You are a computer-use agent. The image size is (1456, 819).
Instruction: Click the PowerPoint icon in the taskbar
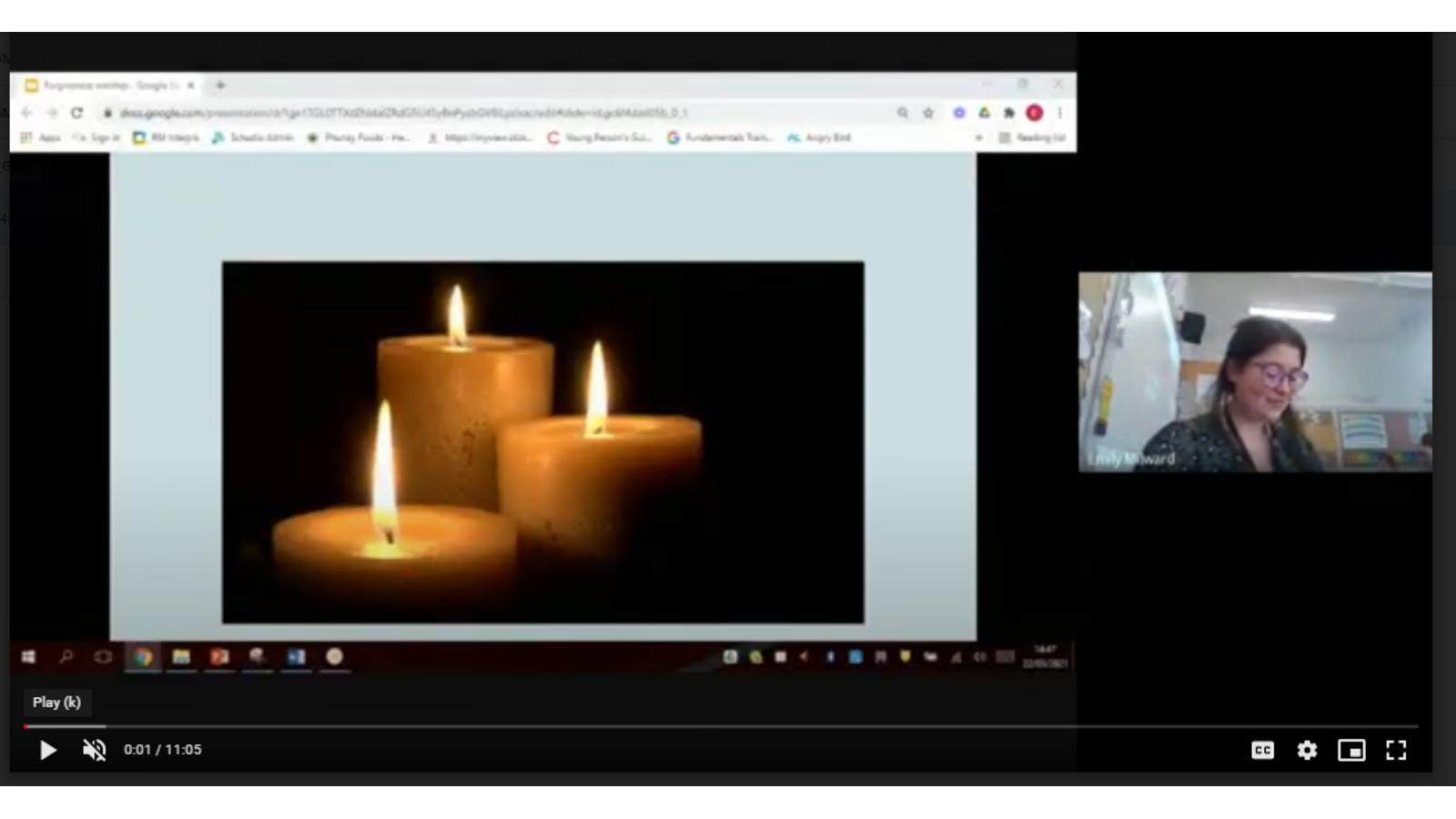219,656
